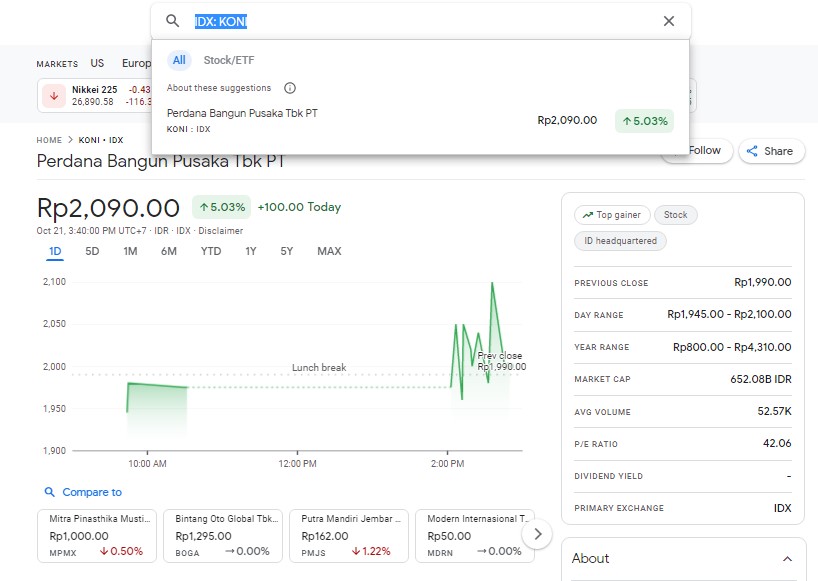Open Putra Mandiri Jembar compare card
The height and width of the screenshot is (581, 818).
click(x=348, y=536)
